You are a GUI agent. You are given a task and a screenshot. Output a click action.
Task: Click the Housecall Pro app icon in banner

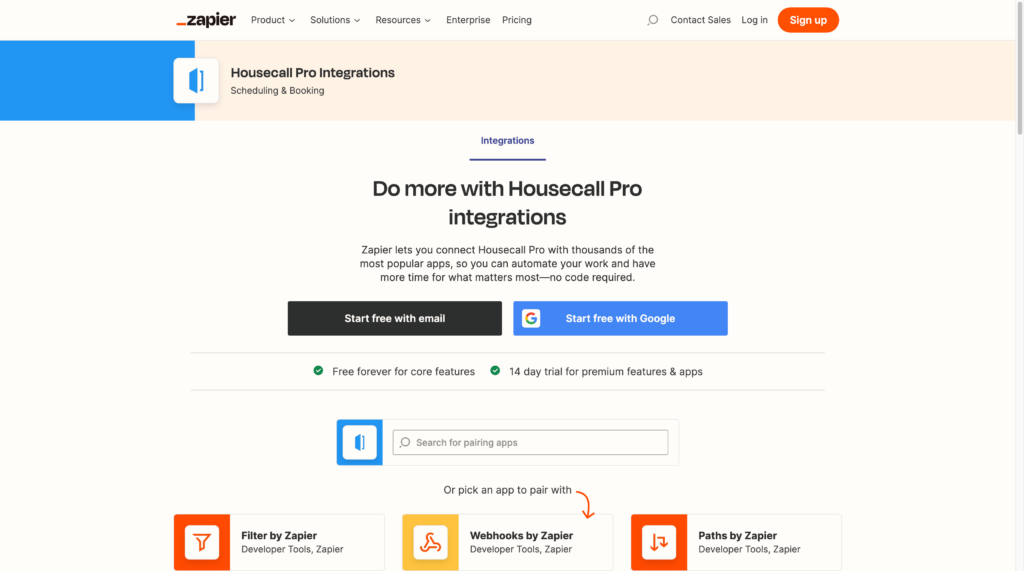[x=196, y=81]
